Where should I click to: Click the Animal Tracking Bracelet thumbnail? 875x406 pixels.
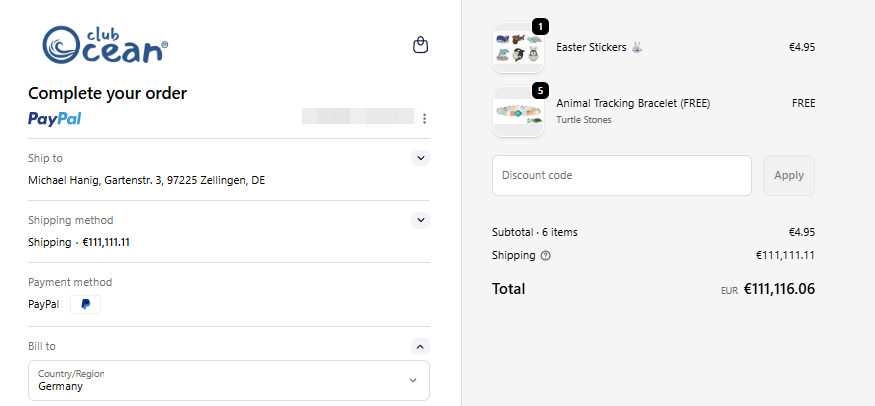click(518, 112)
